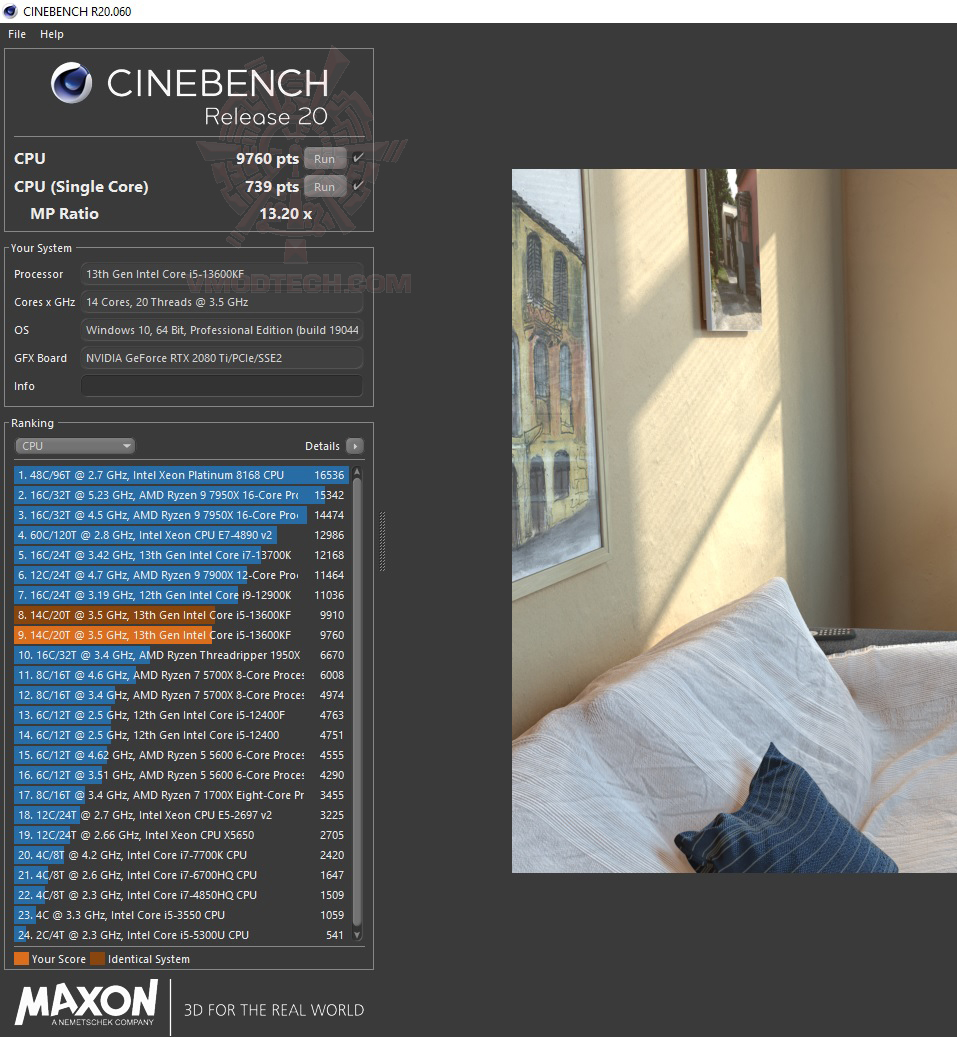
Task: Click the rendered room image
Action: tap(734, 520)
